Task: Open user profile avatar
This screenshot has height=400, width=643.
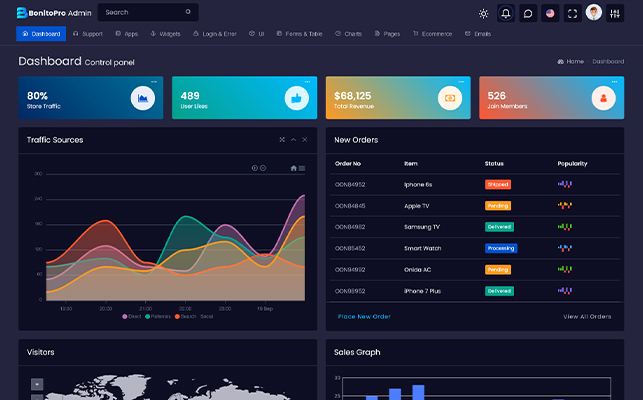Action: (x=593, y=12)
